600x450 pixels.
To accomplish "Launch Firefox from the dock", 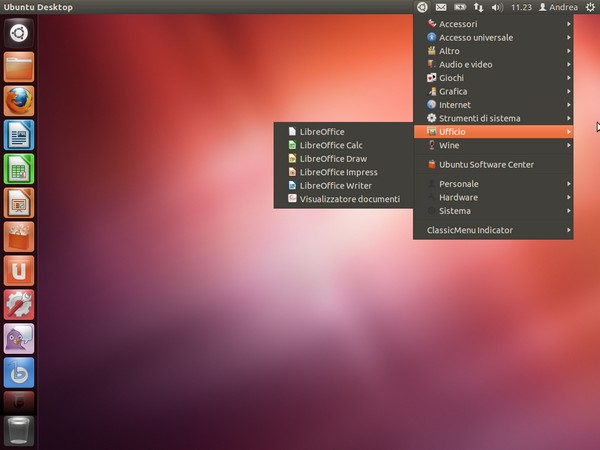I will click(19, 101).
